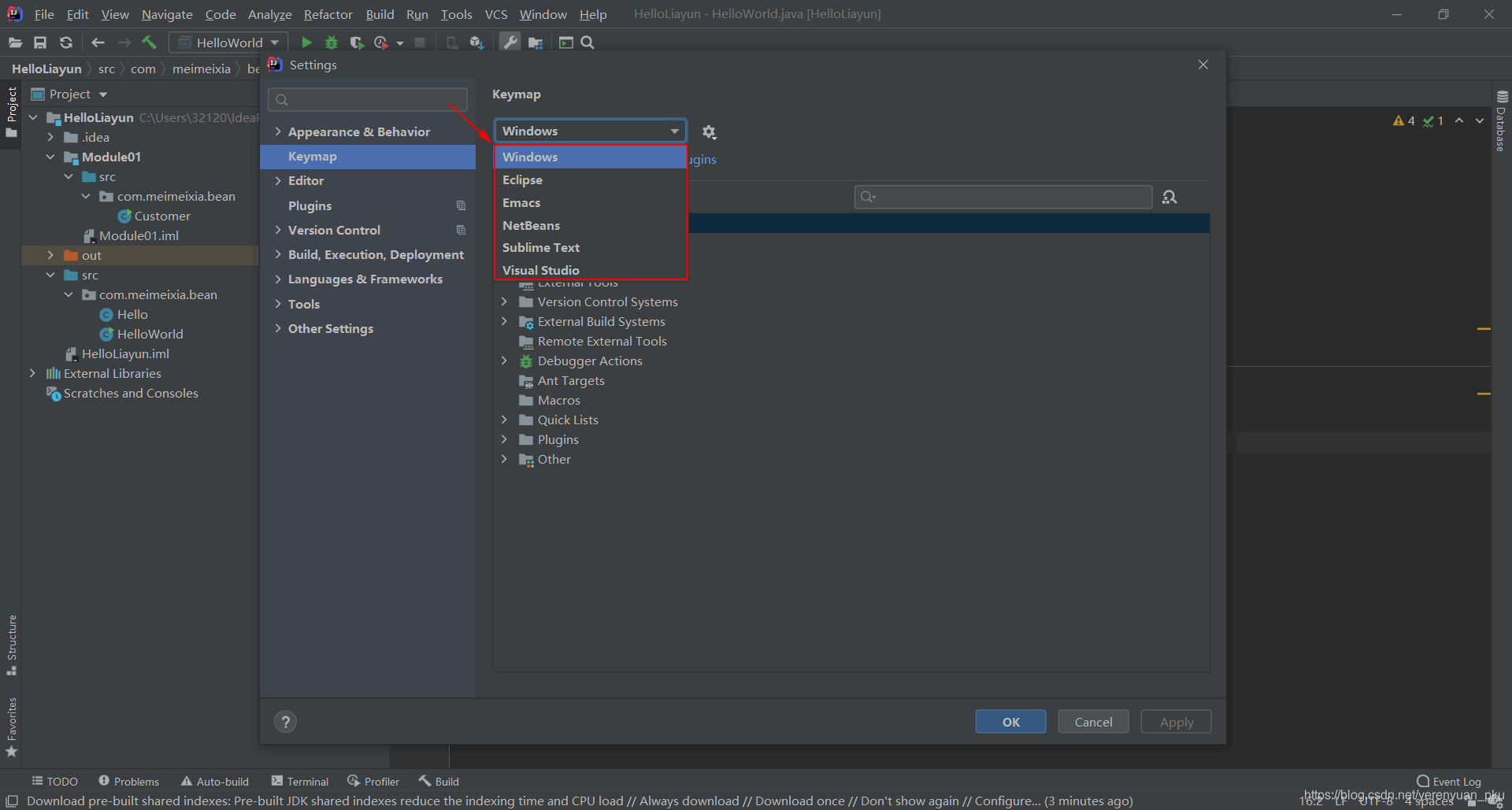Run HelloWorld with the green play icon
Image resolution: width=1512 pixels, height=810 pixels.
click(306, 43)
